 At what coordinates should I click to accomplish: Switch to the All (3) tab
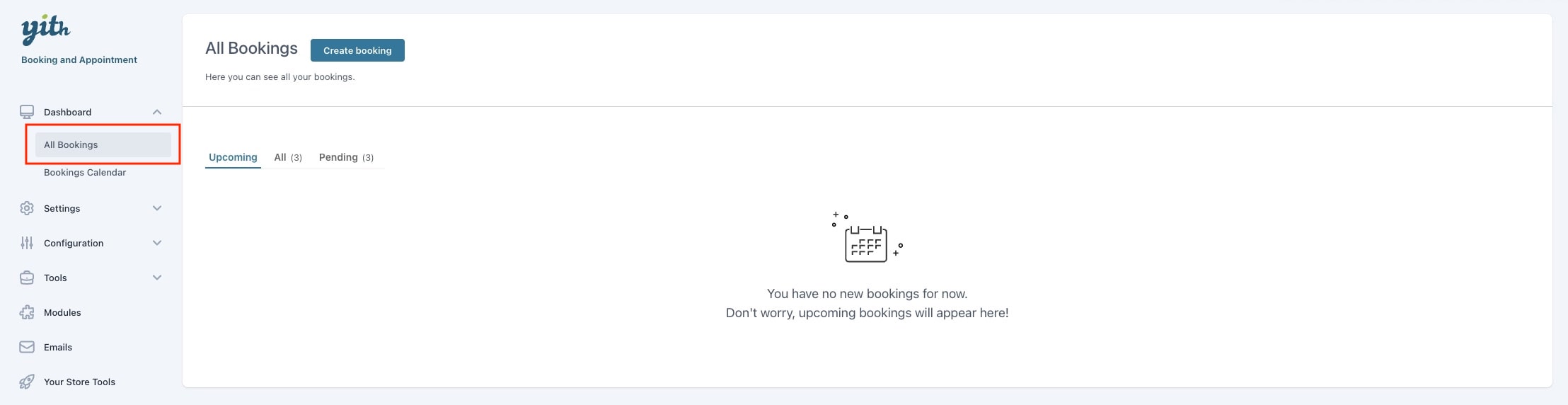click(288, 157)
